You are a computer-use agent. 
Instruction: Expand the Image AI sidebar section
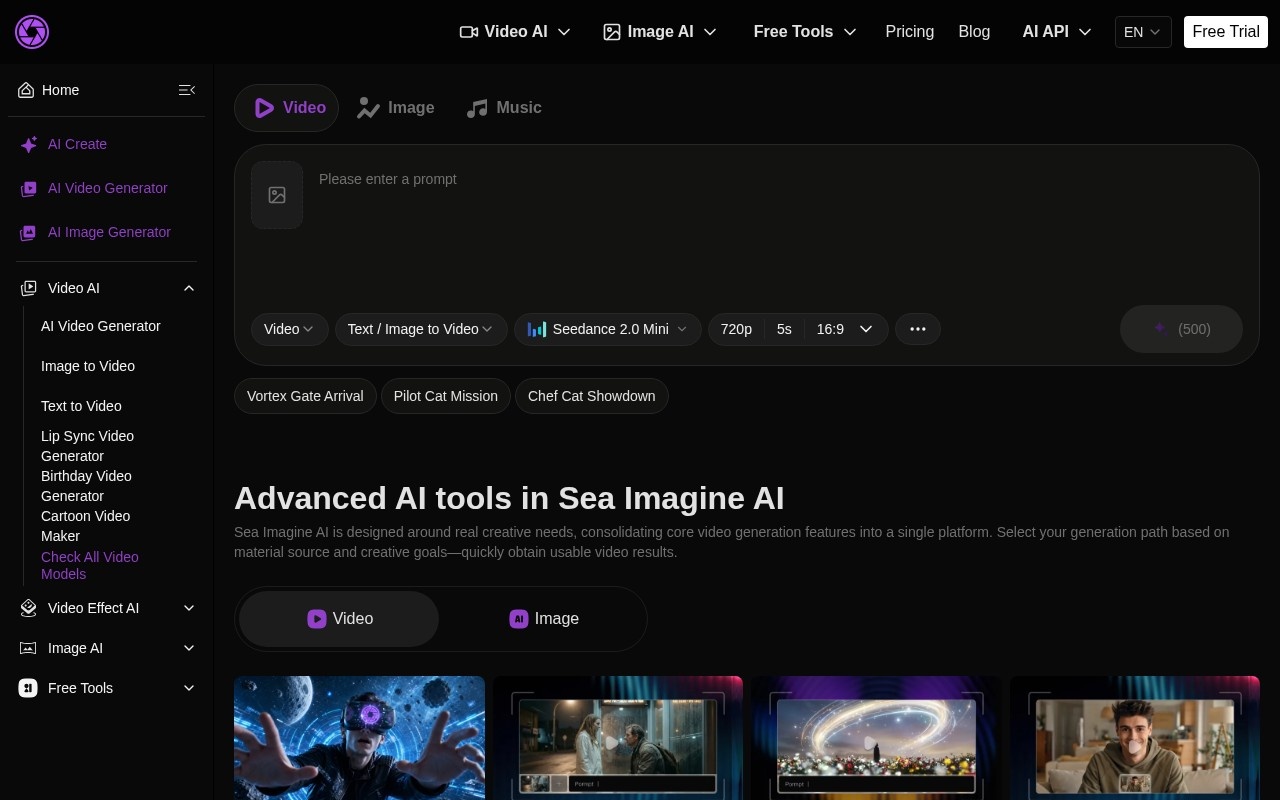click(x=189, y=648)
